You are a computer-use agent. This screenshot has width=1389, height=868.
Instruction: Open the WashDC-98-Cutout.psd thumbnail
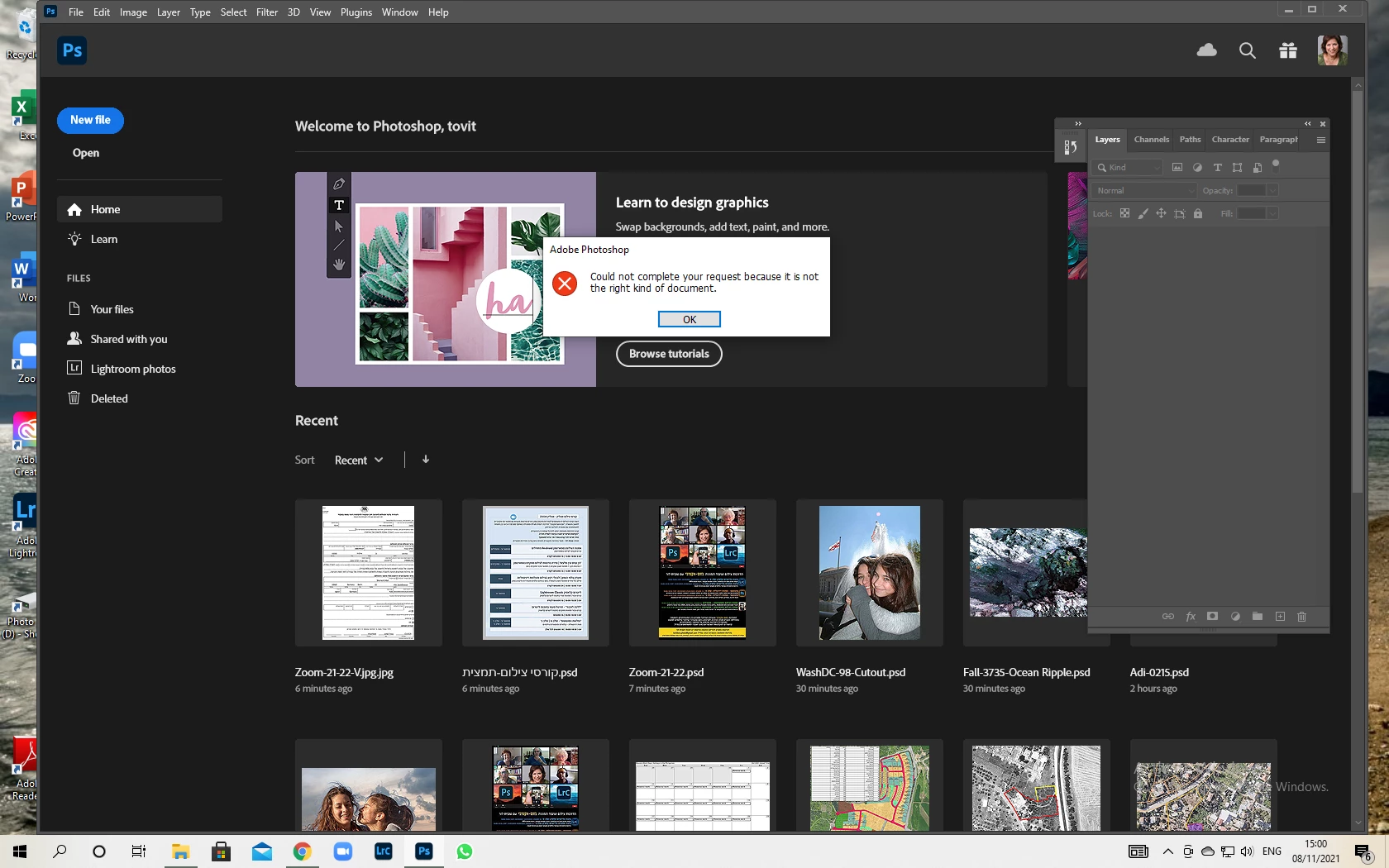point(870,573)
